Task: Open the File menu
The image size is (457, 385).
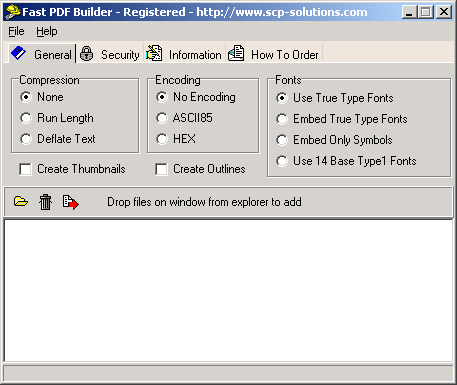Action: click(x=16, y=31)
